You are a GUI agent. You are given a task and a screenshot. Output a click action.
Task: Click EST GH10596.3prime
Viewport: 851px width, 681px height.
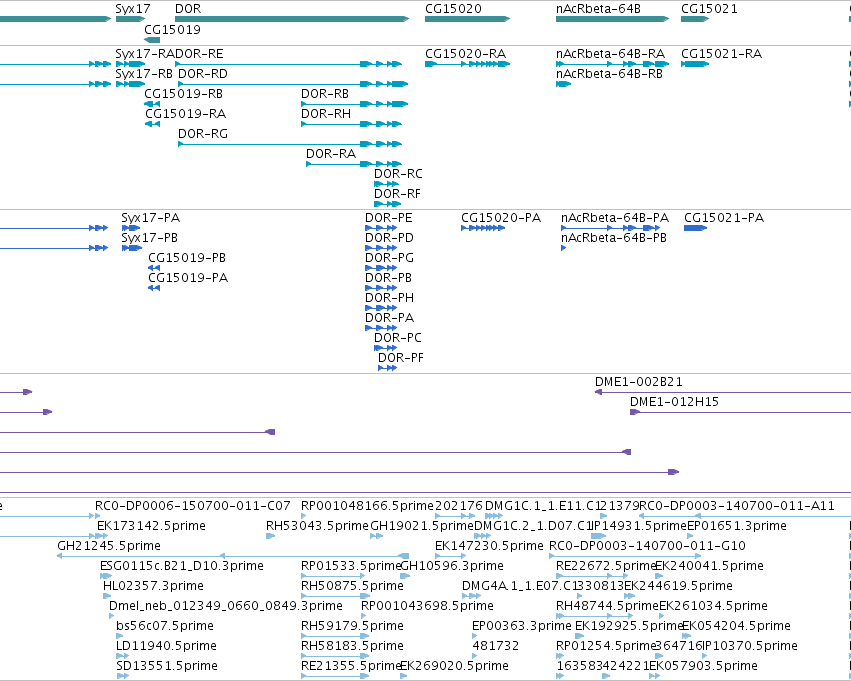pos(404,576)
